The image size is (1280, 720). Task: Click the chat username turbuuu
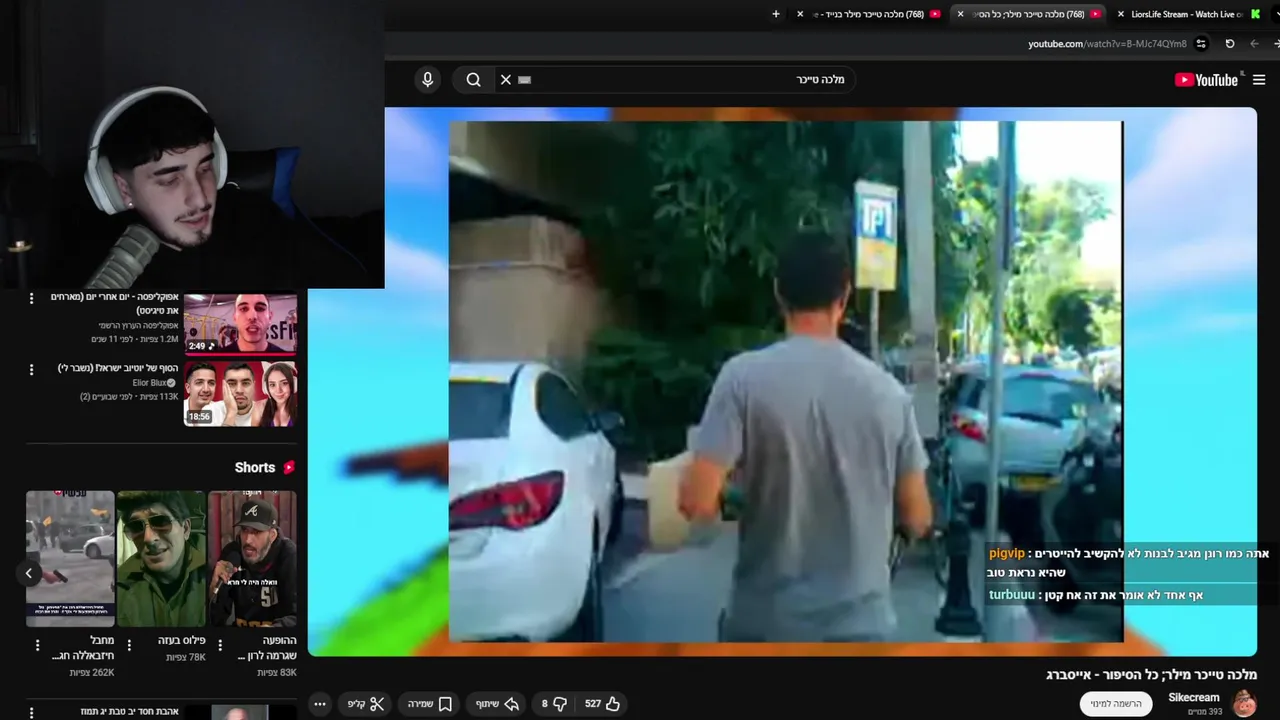coord(1012,595)
